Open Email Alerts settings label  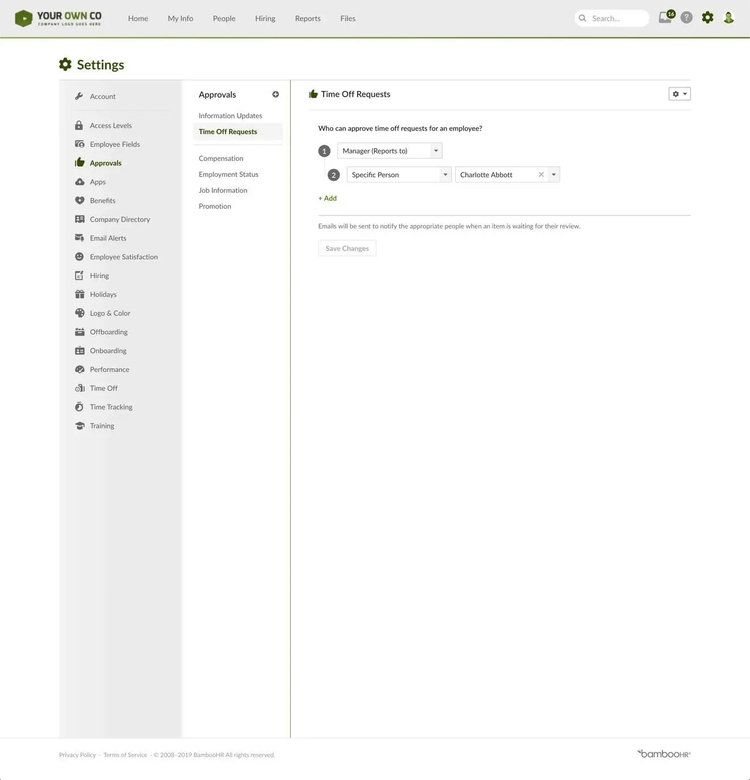pos(108,238)
